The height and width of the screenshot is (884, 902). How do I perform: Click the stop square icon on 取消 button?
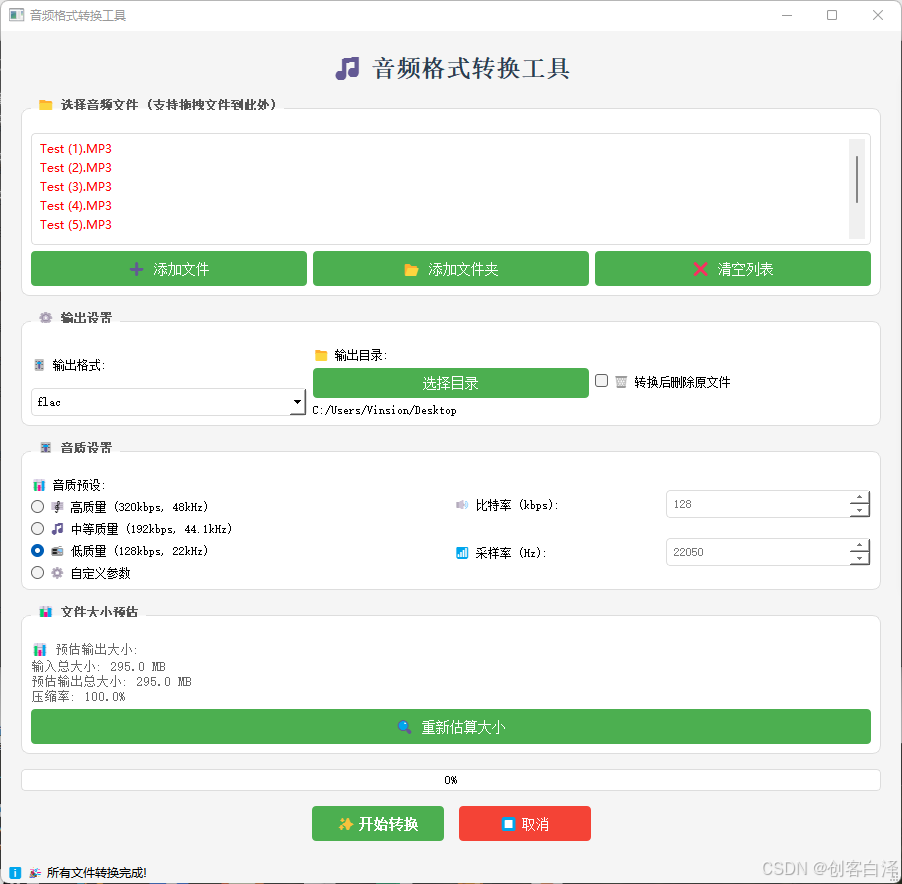[508, 824]
